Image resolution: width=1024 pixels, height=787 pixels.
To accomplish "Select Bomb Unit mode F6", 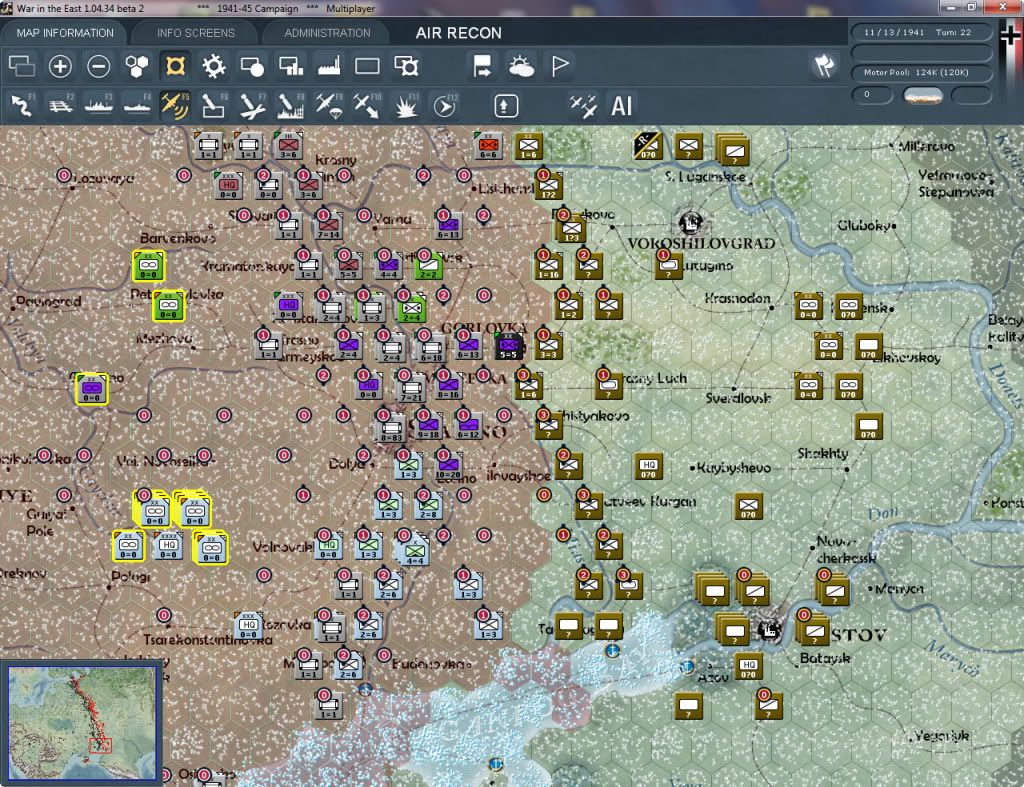I will (x=214, y=106).
